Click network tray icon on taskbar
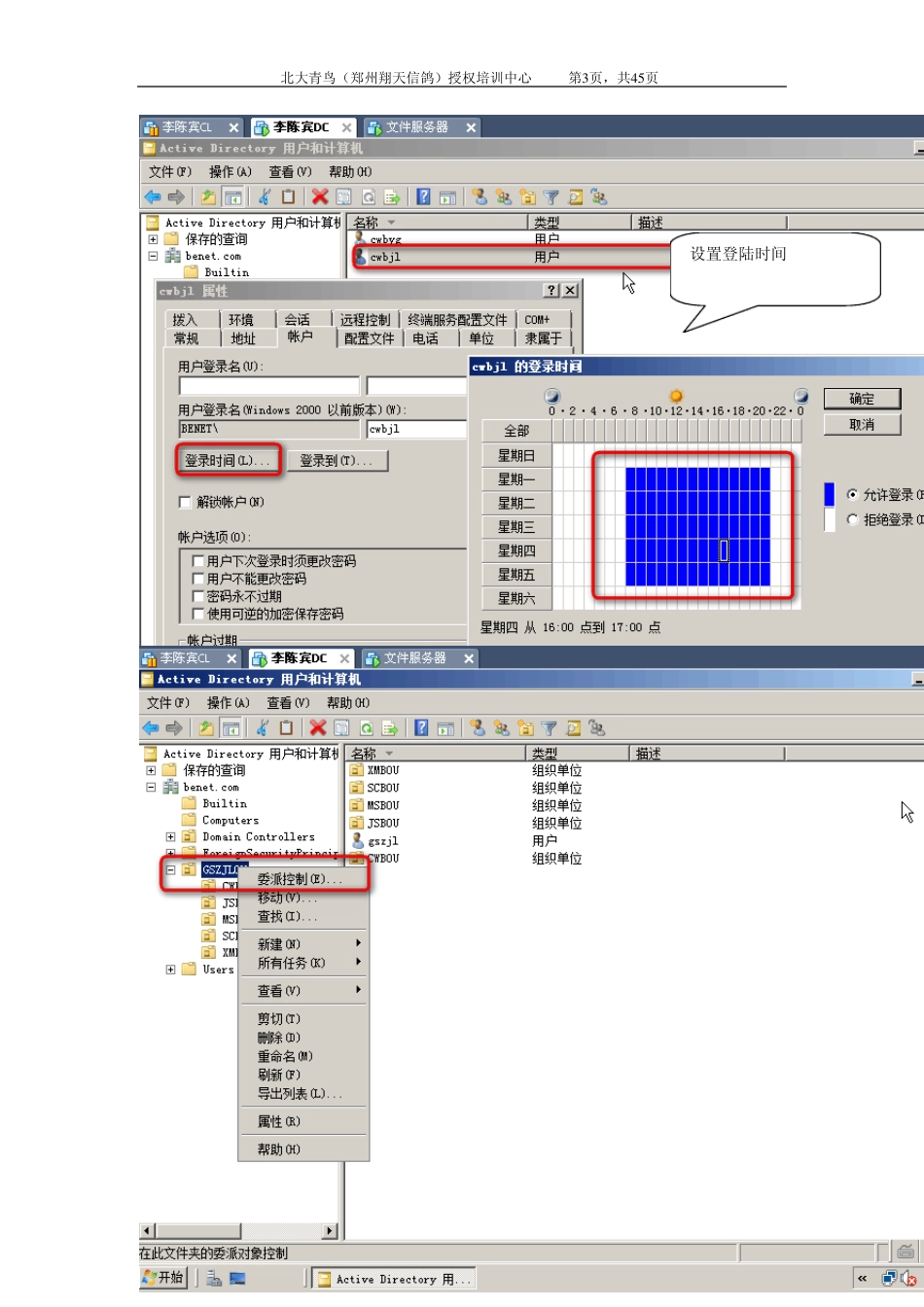Image resolution: width=924 pixels, height=1307 pixels. click(x=889, y=1278)
